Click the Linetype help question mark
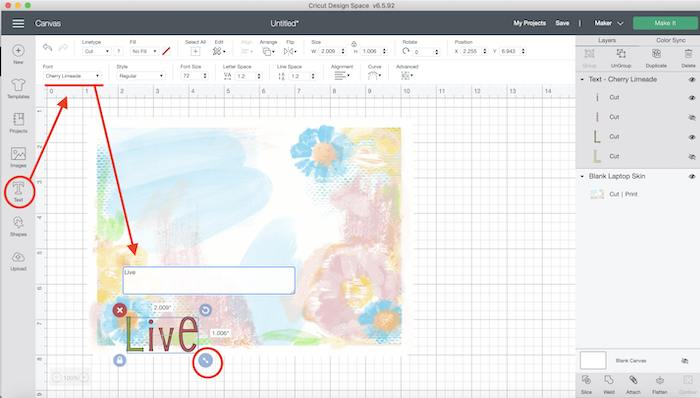The image size is (700, 398). point(118,51)
